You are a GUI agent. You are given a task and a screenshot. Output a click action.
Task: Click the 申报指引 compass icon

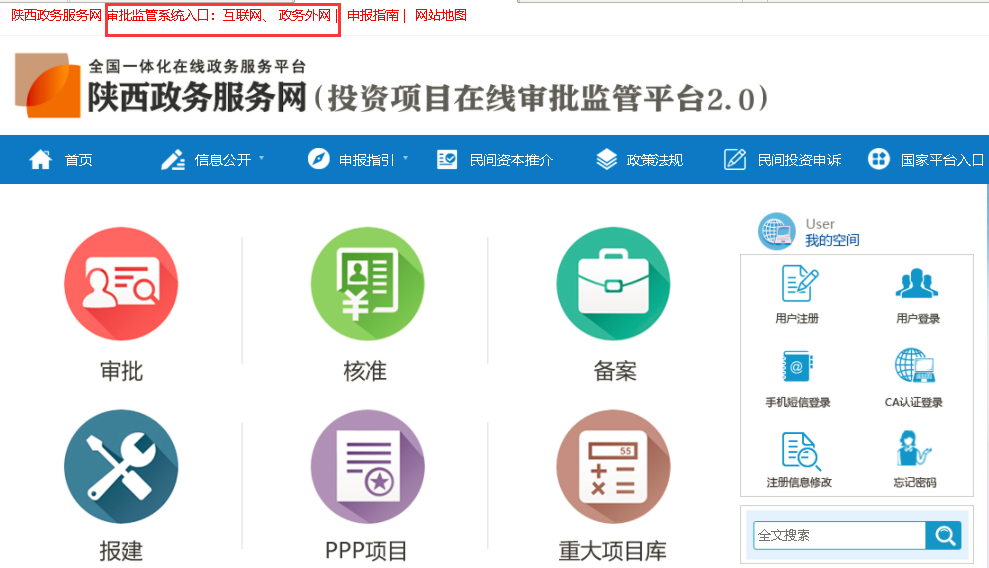(x=319, y=159)
